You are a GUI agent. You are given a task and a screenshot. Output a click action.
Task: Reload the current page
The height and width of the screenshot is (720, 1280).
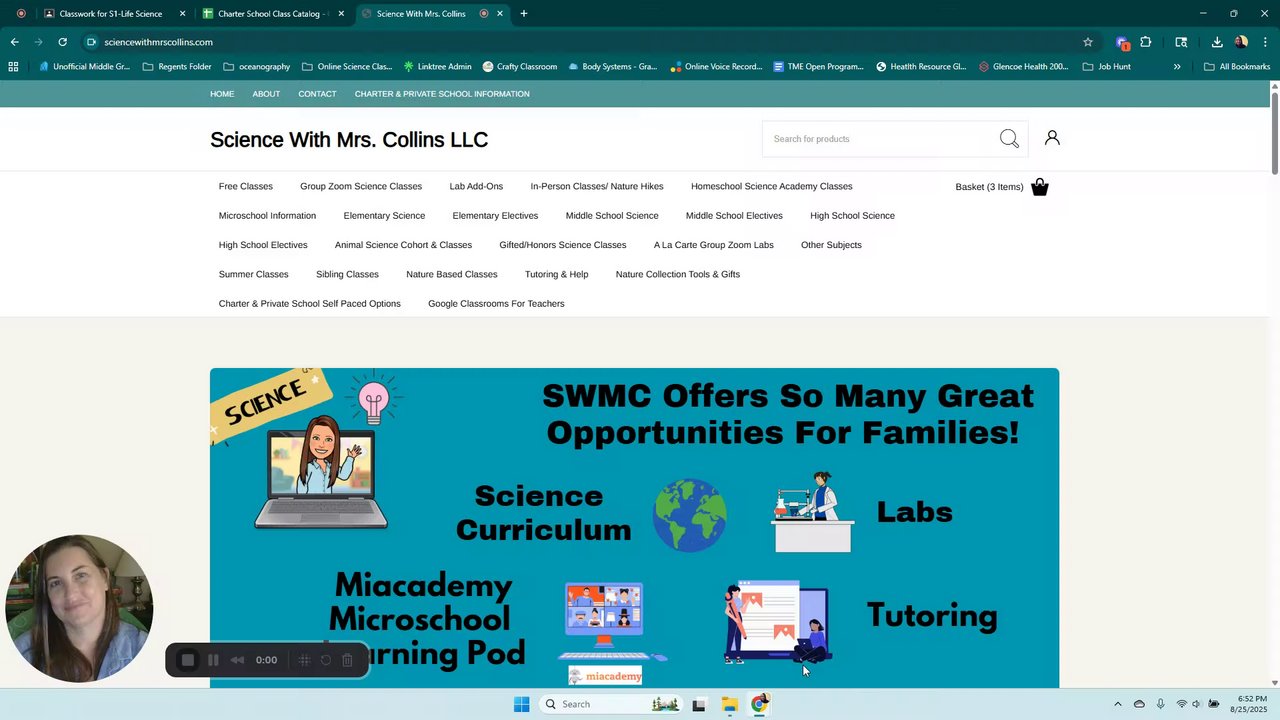62,42
